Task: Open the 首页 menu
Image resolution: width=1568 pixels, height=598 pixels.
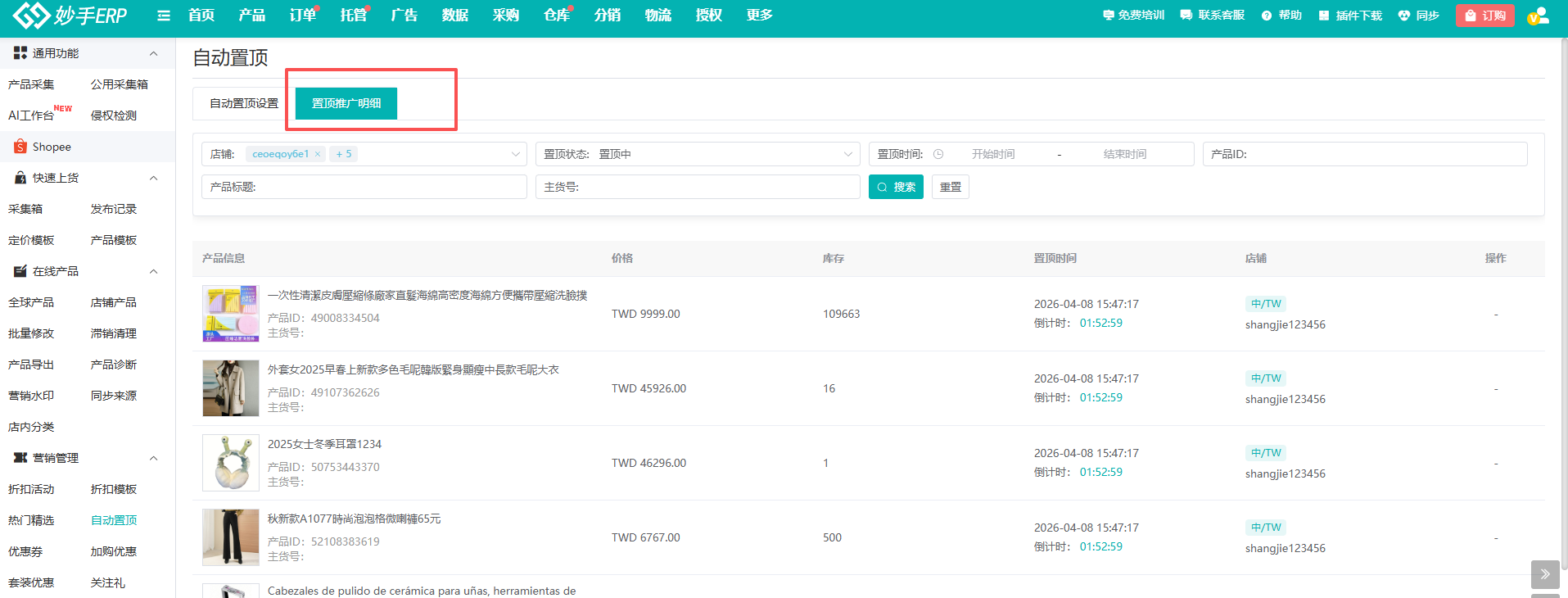Action: pos(201,15)
